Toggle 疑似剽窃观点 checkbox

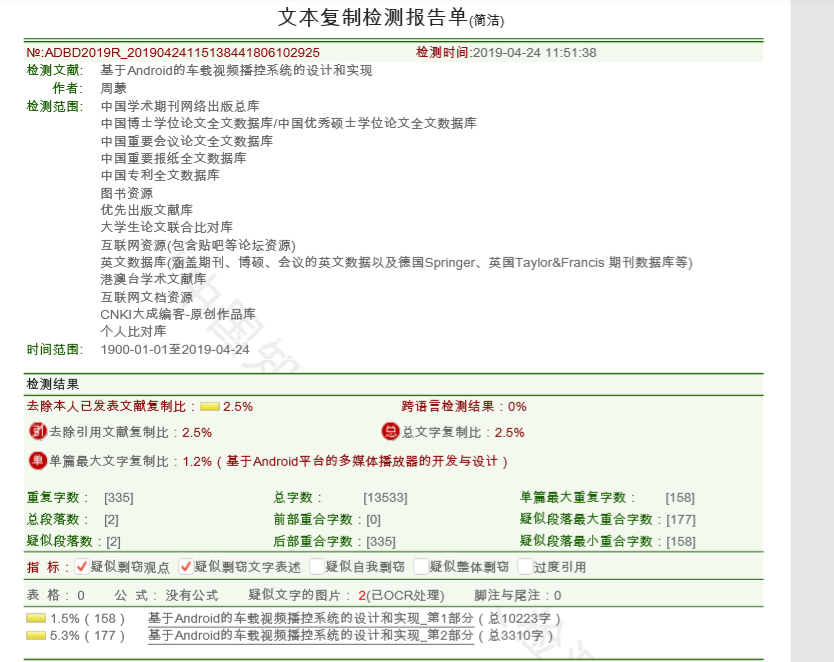coord(81,566)
